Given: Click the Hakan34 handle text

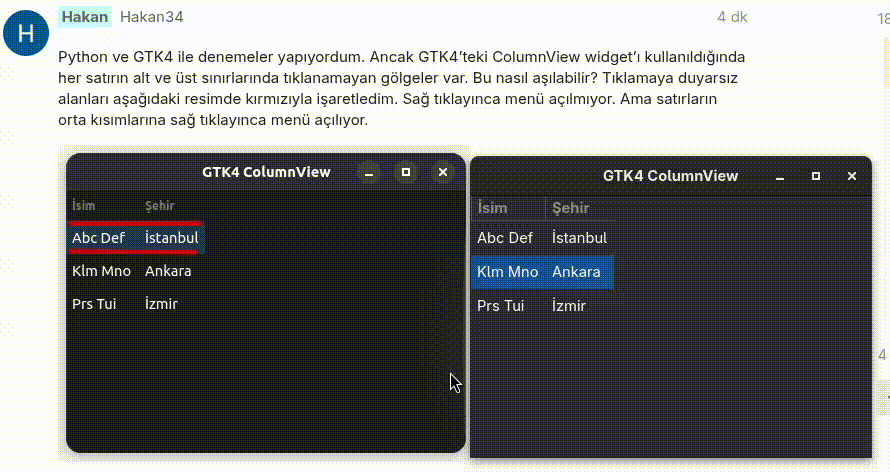Looking at the screenshot, I should click(x=151, y=17).
